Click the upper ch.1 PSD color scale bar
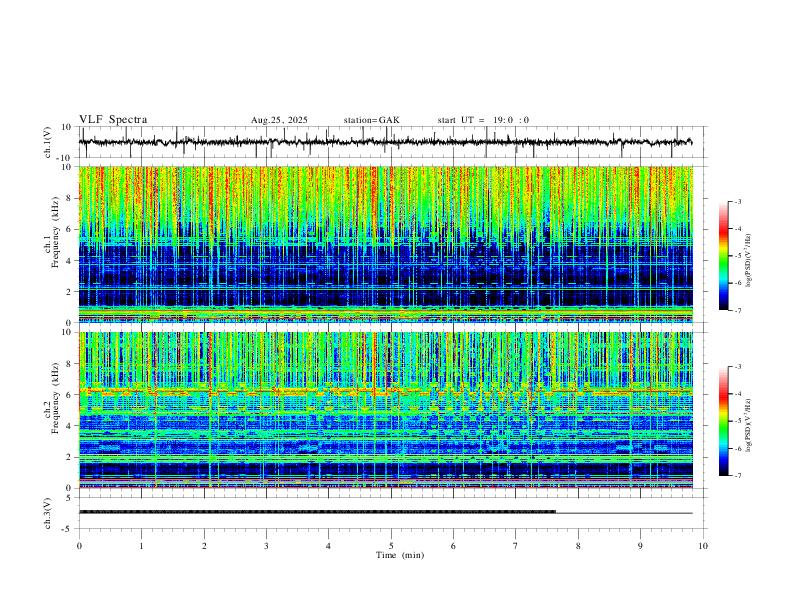The width and height of the screenshot is (792, 612). pos(723,256)
